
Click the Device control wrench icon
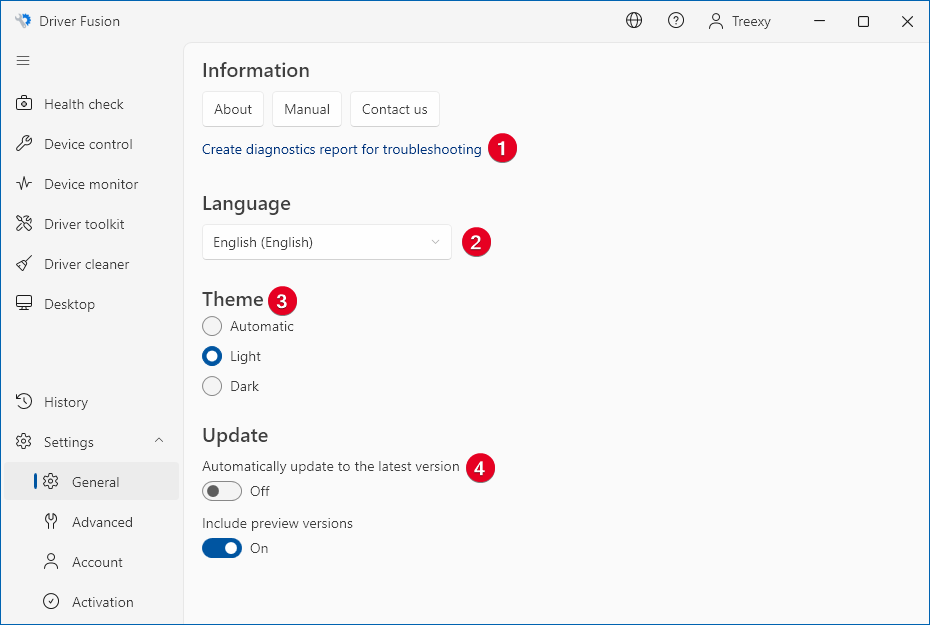[x=24, y=144]
